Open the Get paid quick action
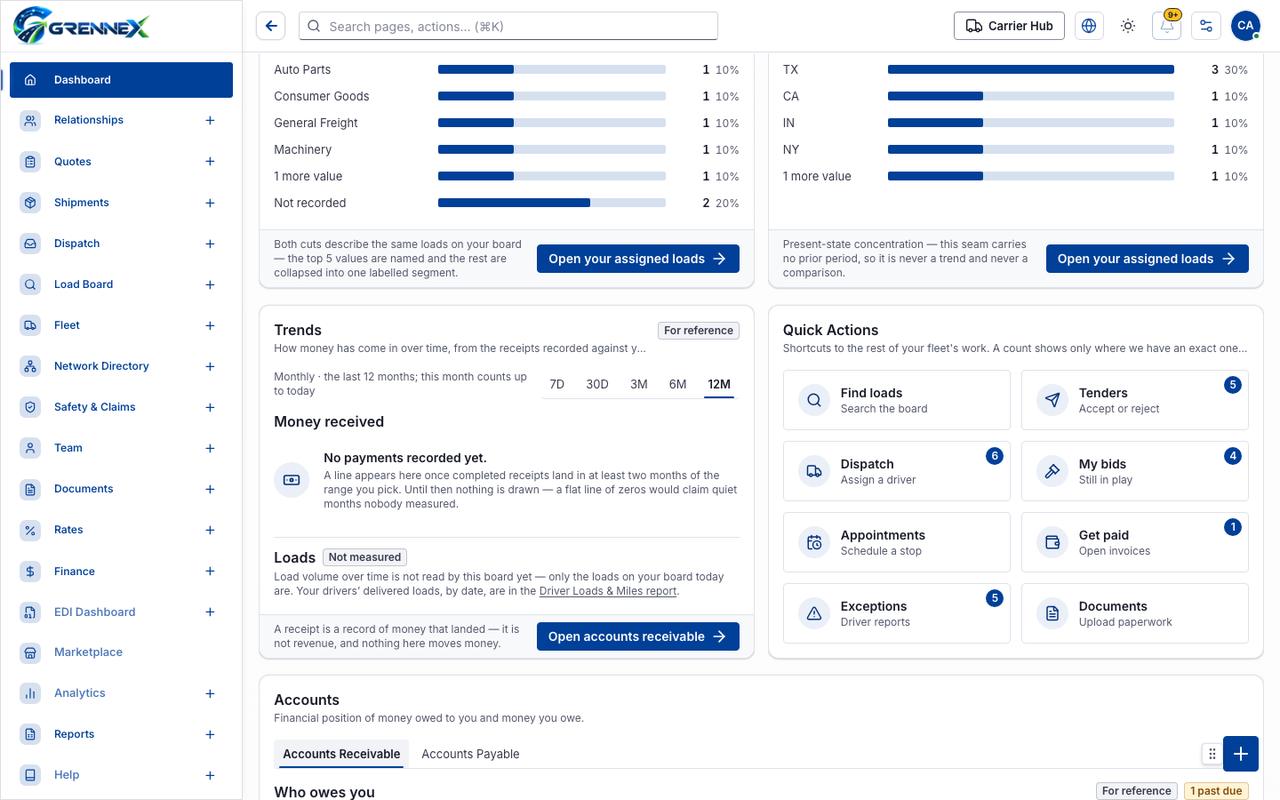This screenshot has height=800, width=1280. click(x=1135, y=542)
